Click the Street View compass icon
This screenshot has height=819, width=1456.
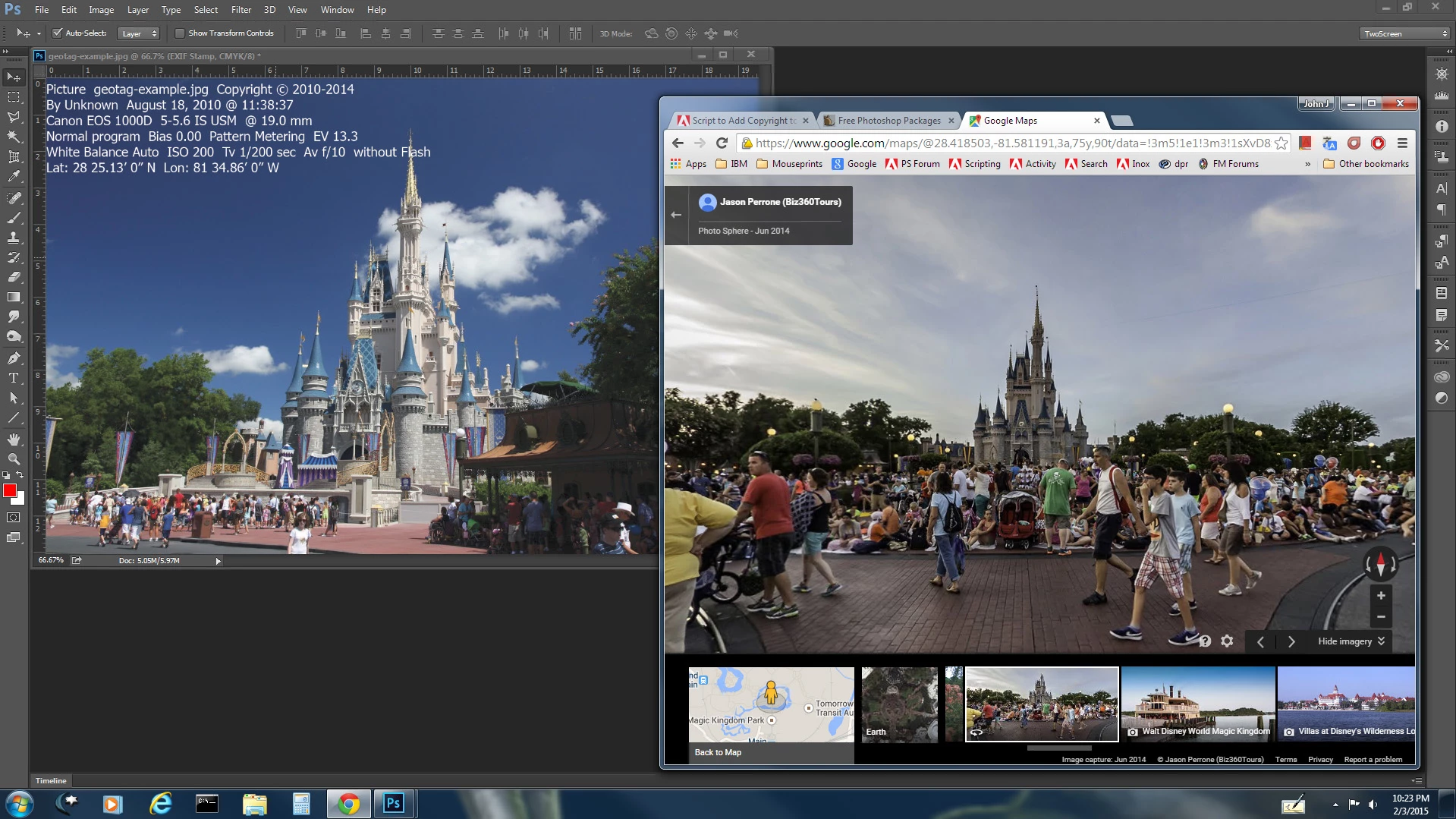pos(1380,564)
